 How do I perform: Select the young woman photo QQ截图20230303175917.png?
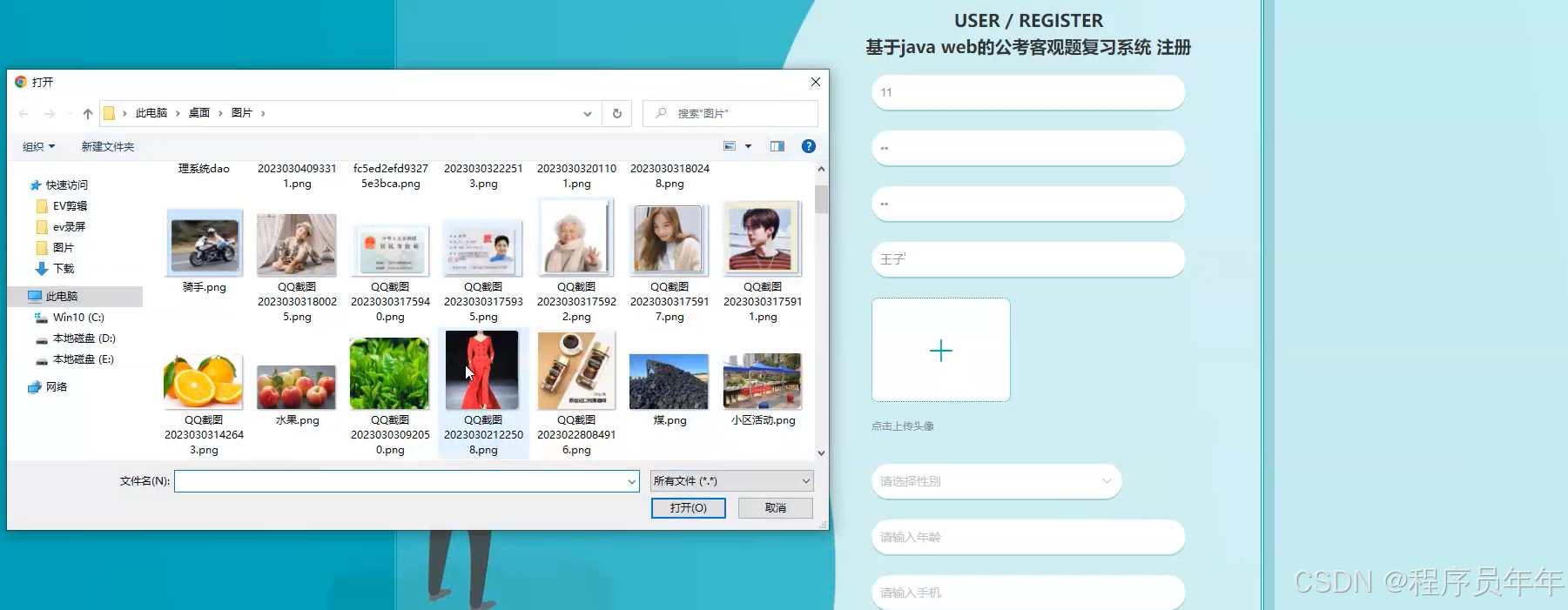[669, 239]
